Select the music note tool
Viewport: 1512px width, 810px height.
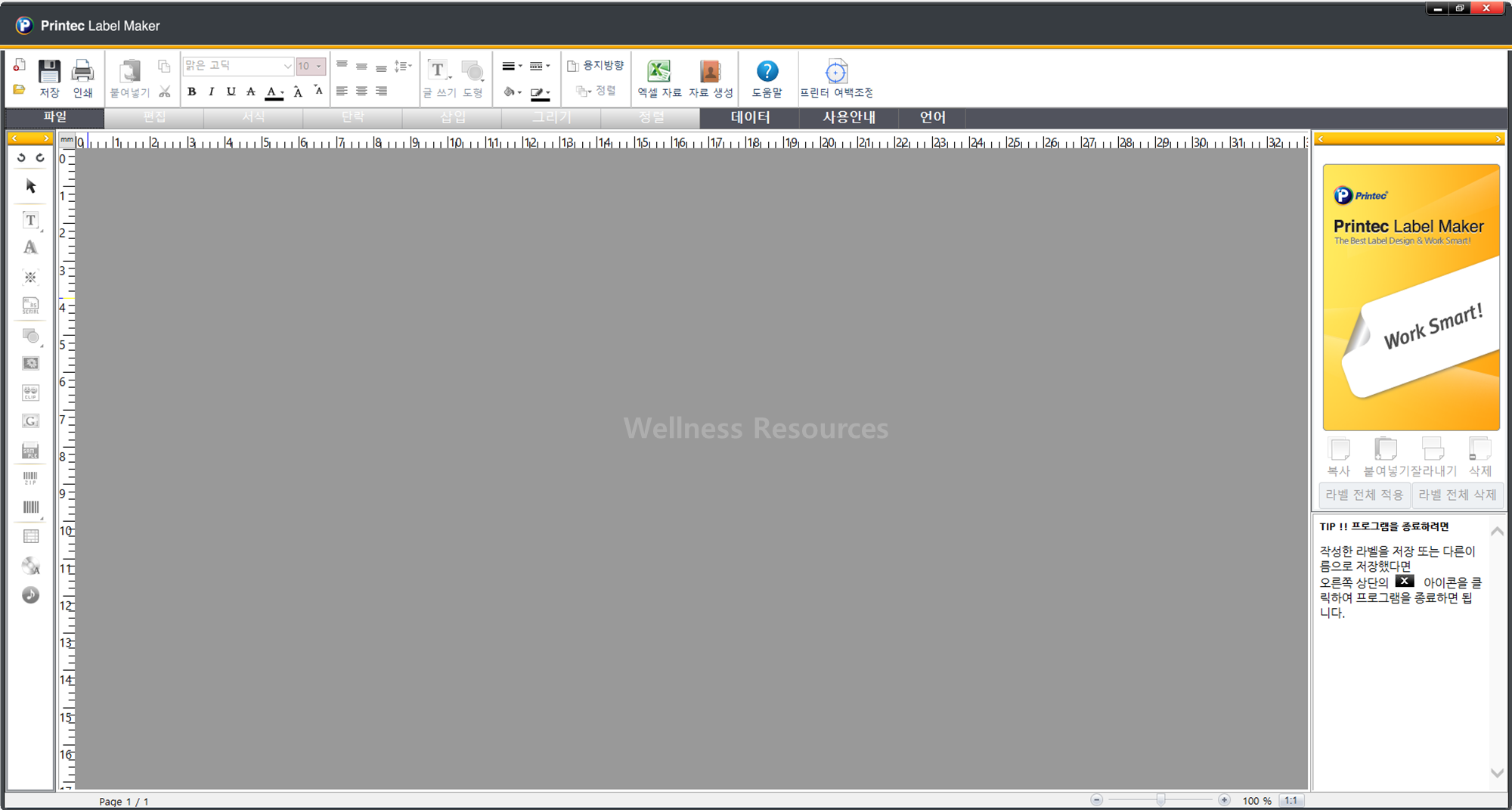(30, 595)
